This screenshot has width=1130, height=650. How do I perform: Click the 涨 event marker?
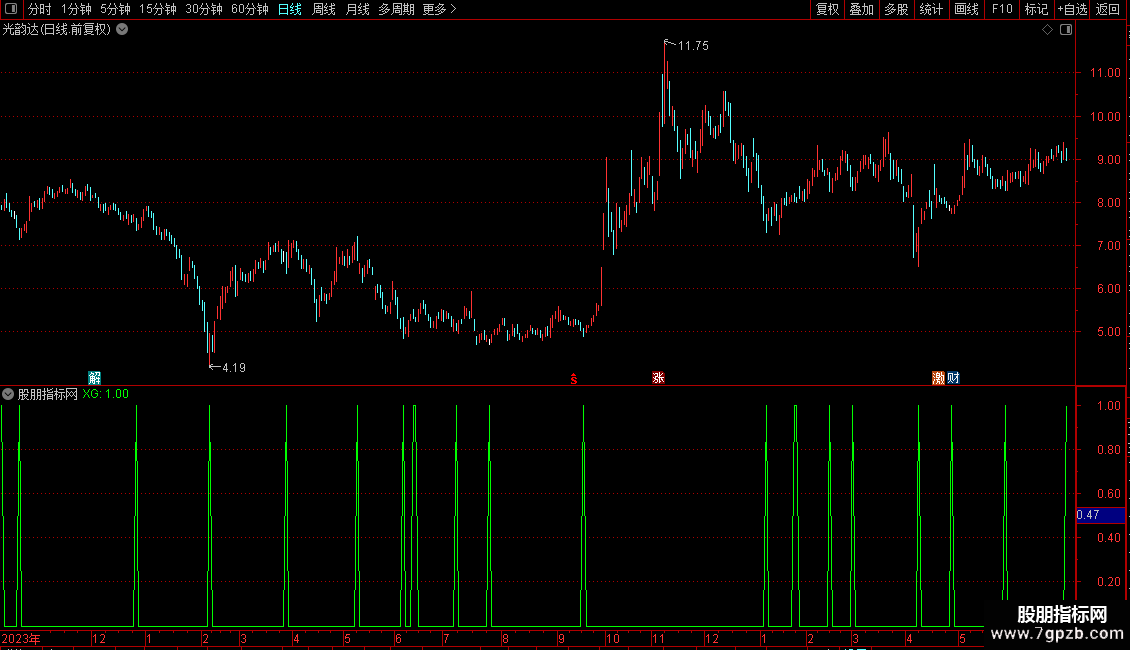coord(658,378)
